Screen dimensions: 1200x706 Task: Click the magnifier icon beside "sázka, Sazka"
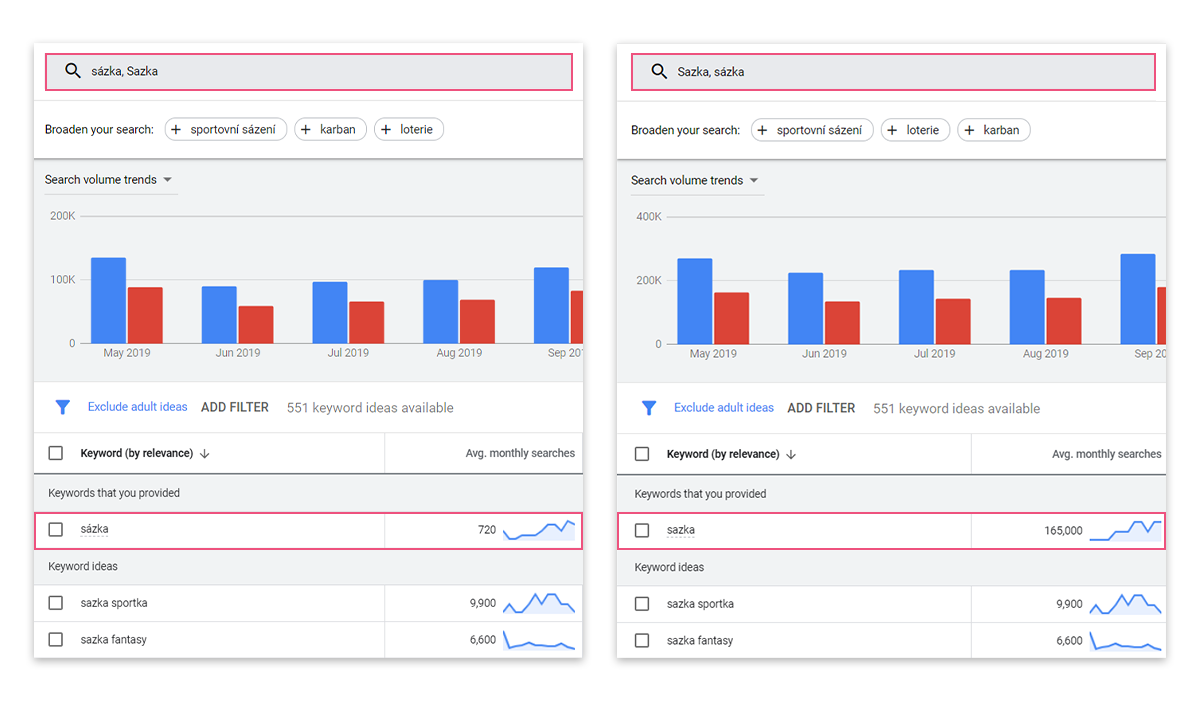click(x=72, y=71)
